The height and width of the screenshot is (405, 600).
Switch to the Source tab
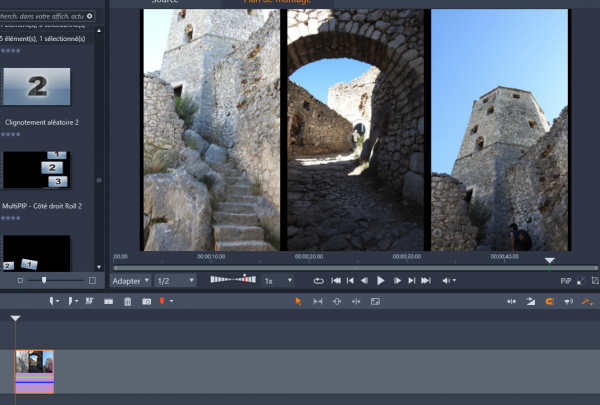tap(165, 2)
